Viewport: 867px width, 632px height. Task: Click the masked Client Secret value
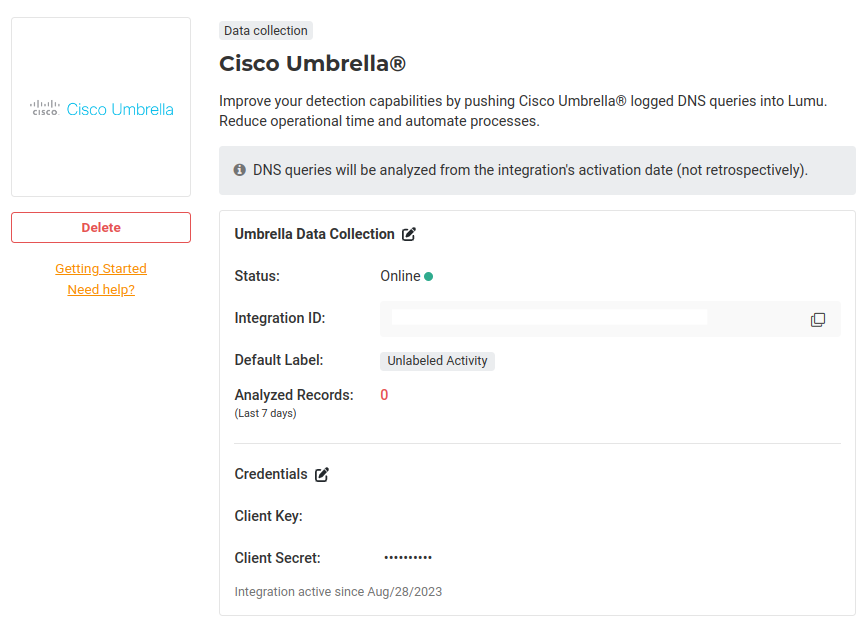408,557
